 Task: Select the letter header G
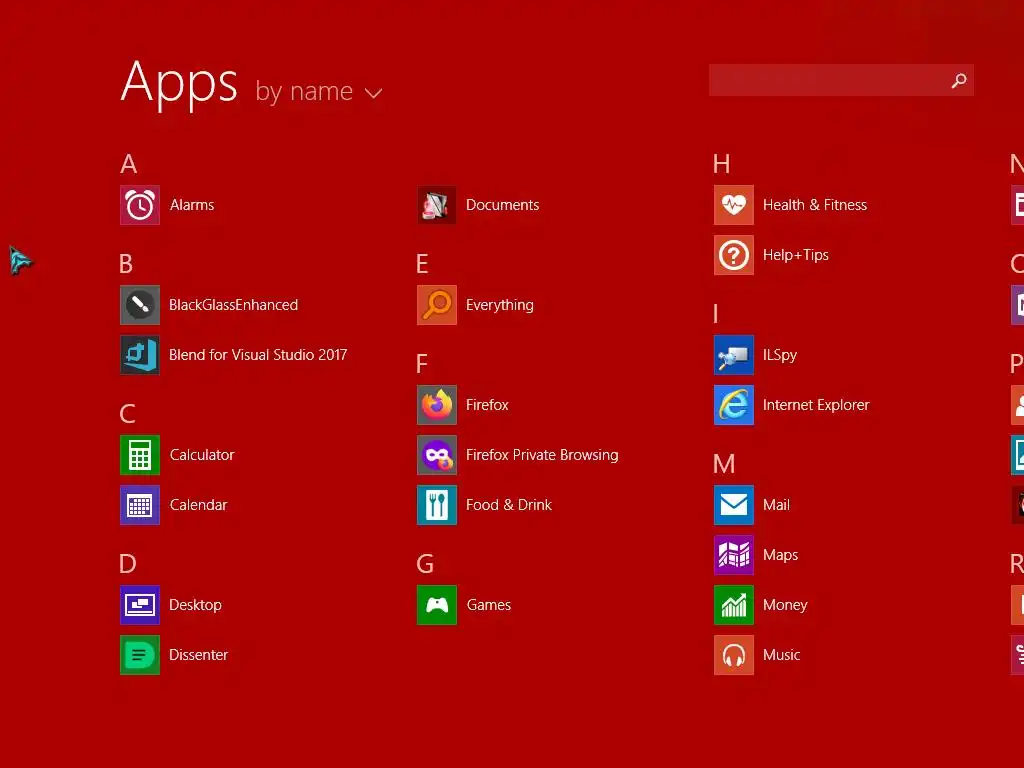pos(425,564)
